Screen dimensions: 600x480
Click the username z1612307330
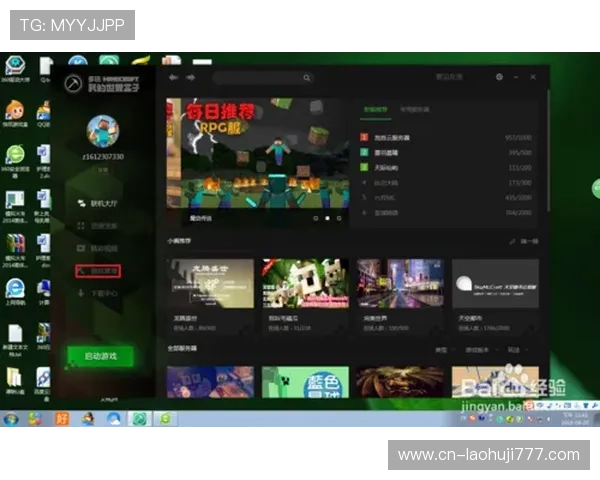(103, 157)
